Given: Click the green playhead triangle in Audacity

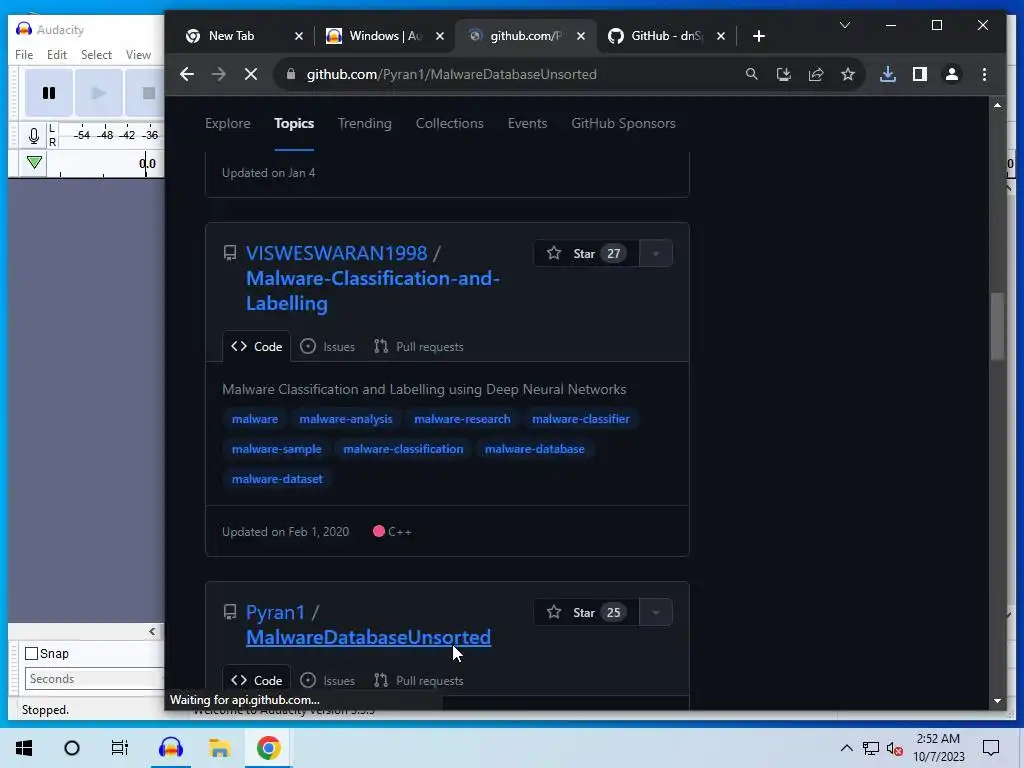Looking at the screenshot, I should click(x=35, y=162).
